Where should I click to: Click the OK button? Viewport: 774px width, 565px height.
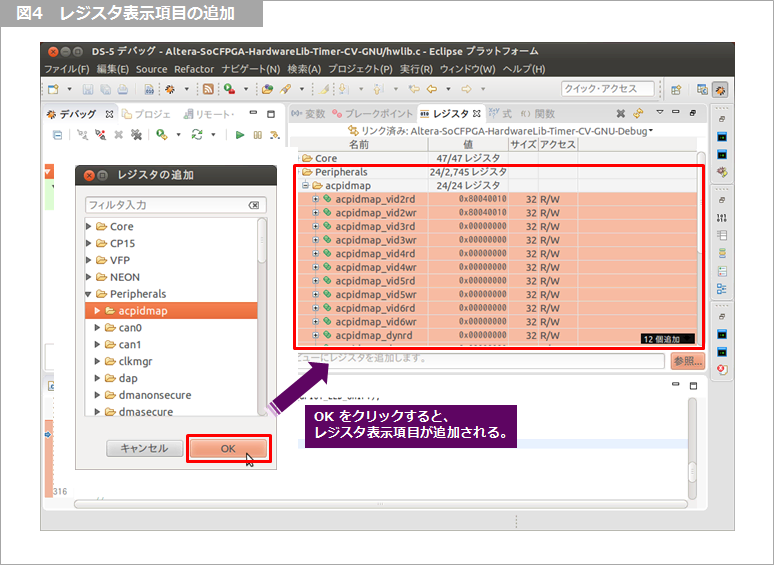pyautogui.click(x=228, y=448)
